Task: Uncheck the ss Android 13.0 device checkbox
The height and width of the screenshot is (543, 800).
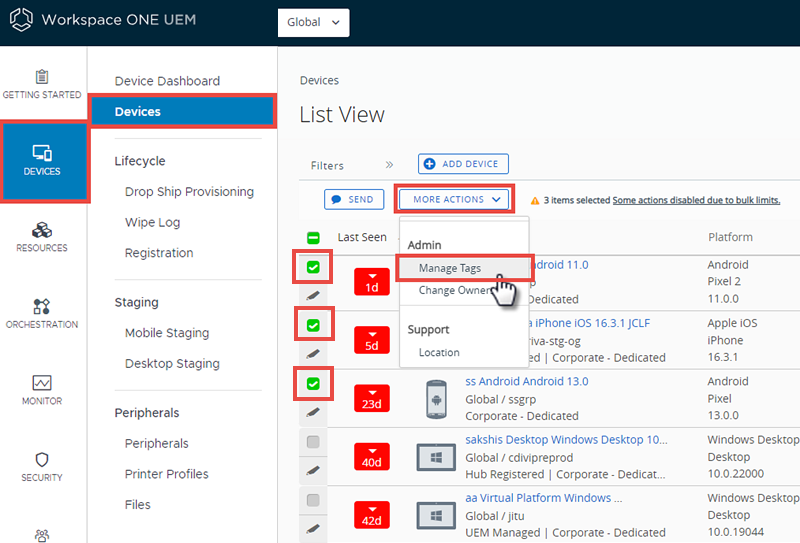Action: [x=313, y=383]
